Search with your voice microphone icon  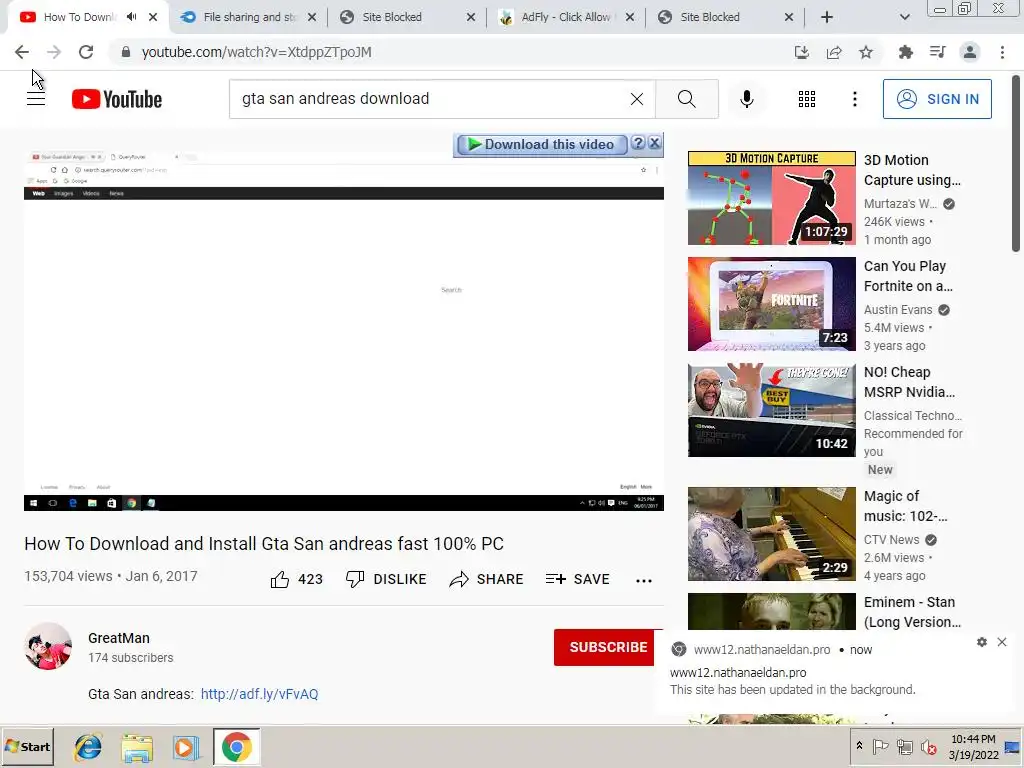(x=746, y=99)
